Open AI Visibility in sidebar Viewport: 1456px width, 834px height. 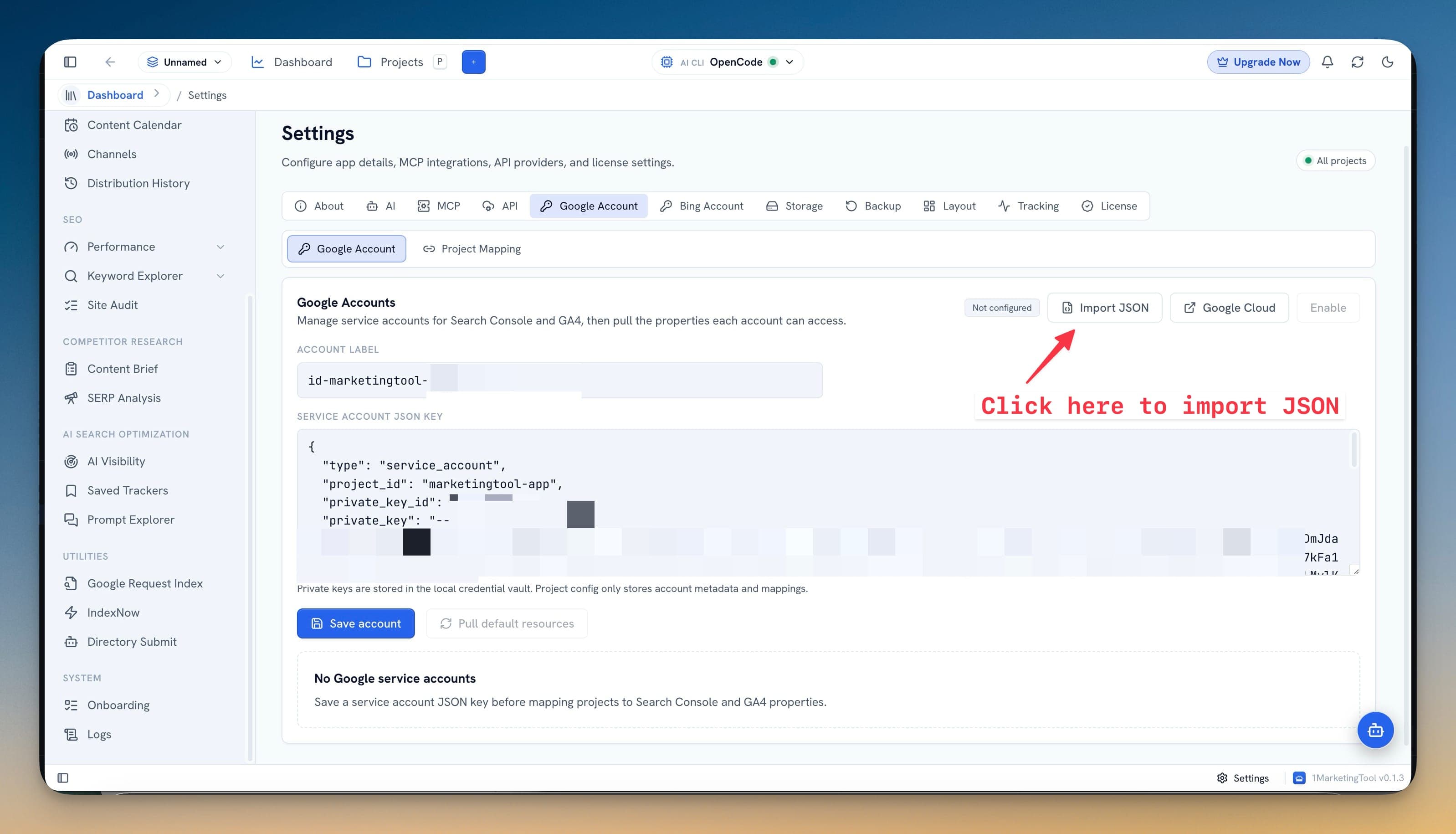pyautogui.click(x=116, y=462)
